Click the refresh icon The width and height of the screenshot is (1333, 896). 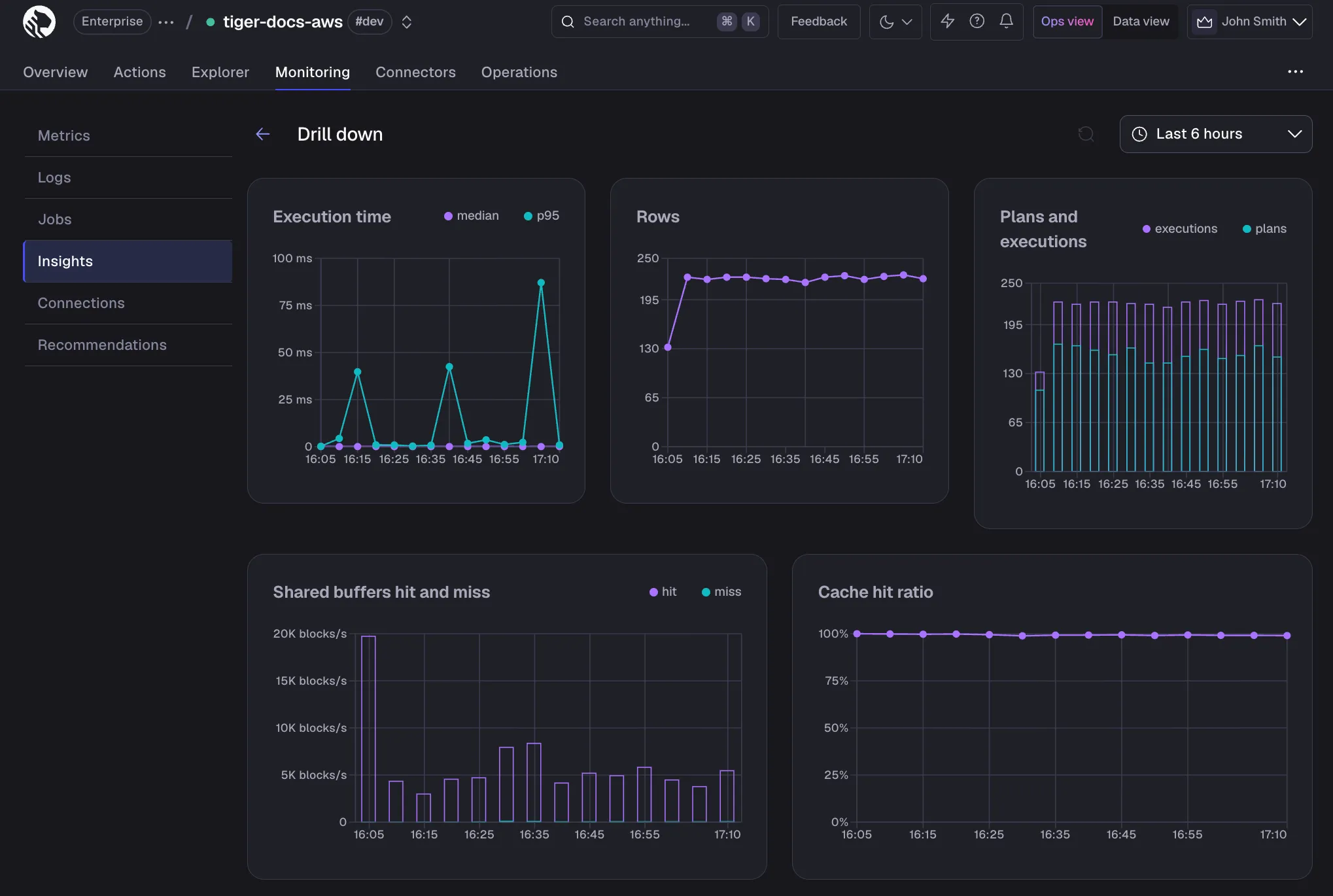(x=1086, y=134)
